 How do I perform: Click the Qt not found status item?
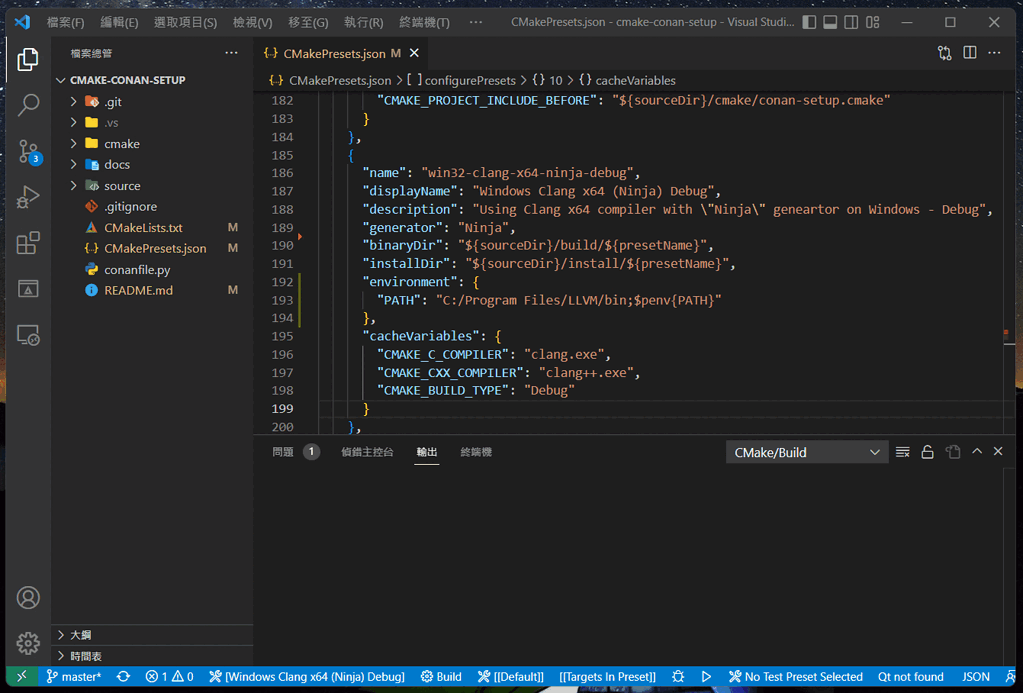point(910,676)
